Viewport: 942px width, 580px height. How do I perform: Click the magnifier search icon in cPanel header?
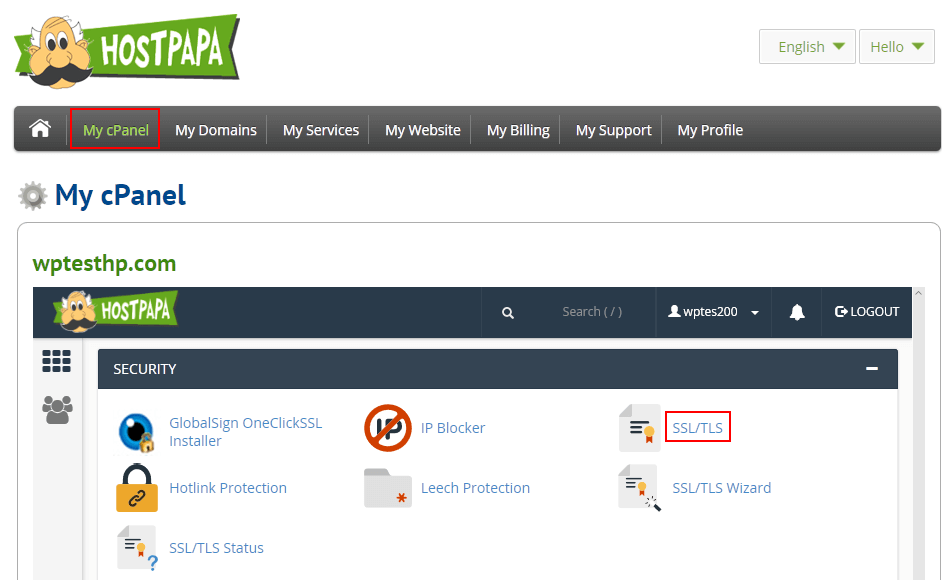click(508, 313)
